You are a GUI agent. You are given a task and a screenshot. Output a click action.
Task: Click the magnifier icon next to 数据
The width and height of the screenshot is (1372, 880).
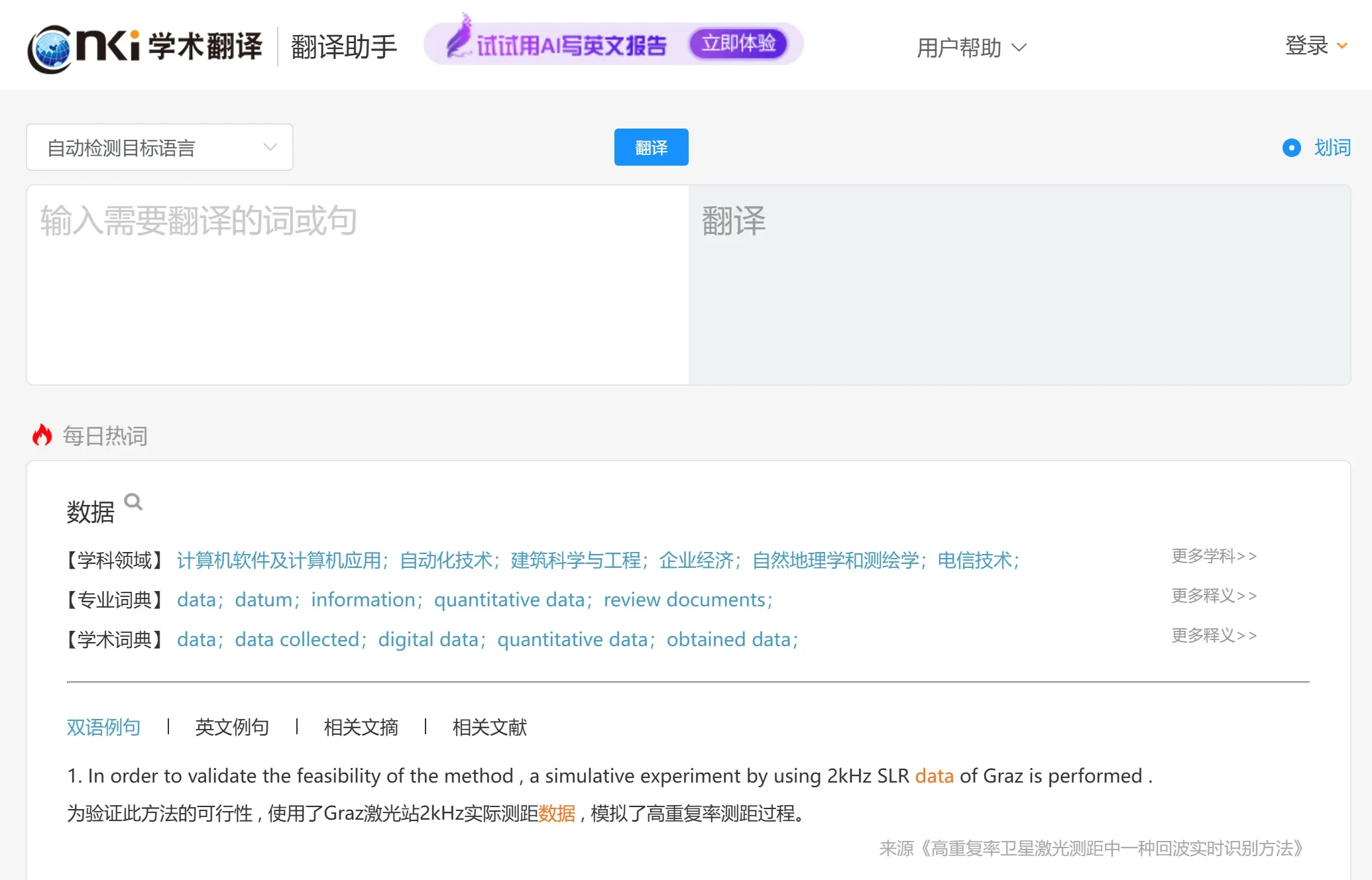point(134,502)
